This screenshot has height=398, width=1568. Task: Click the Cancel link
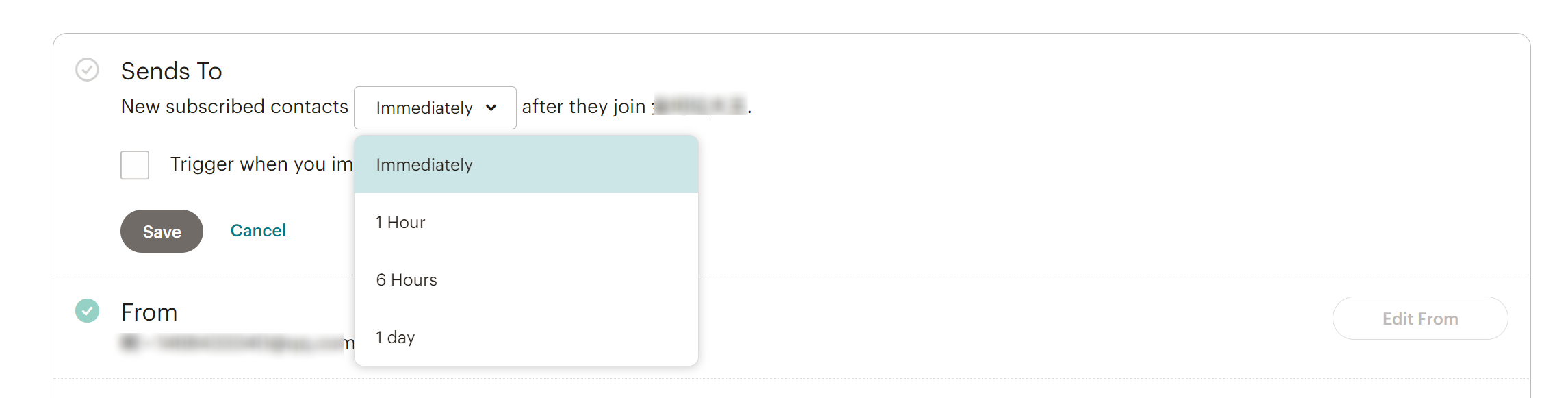[258, 231]
